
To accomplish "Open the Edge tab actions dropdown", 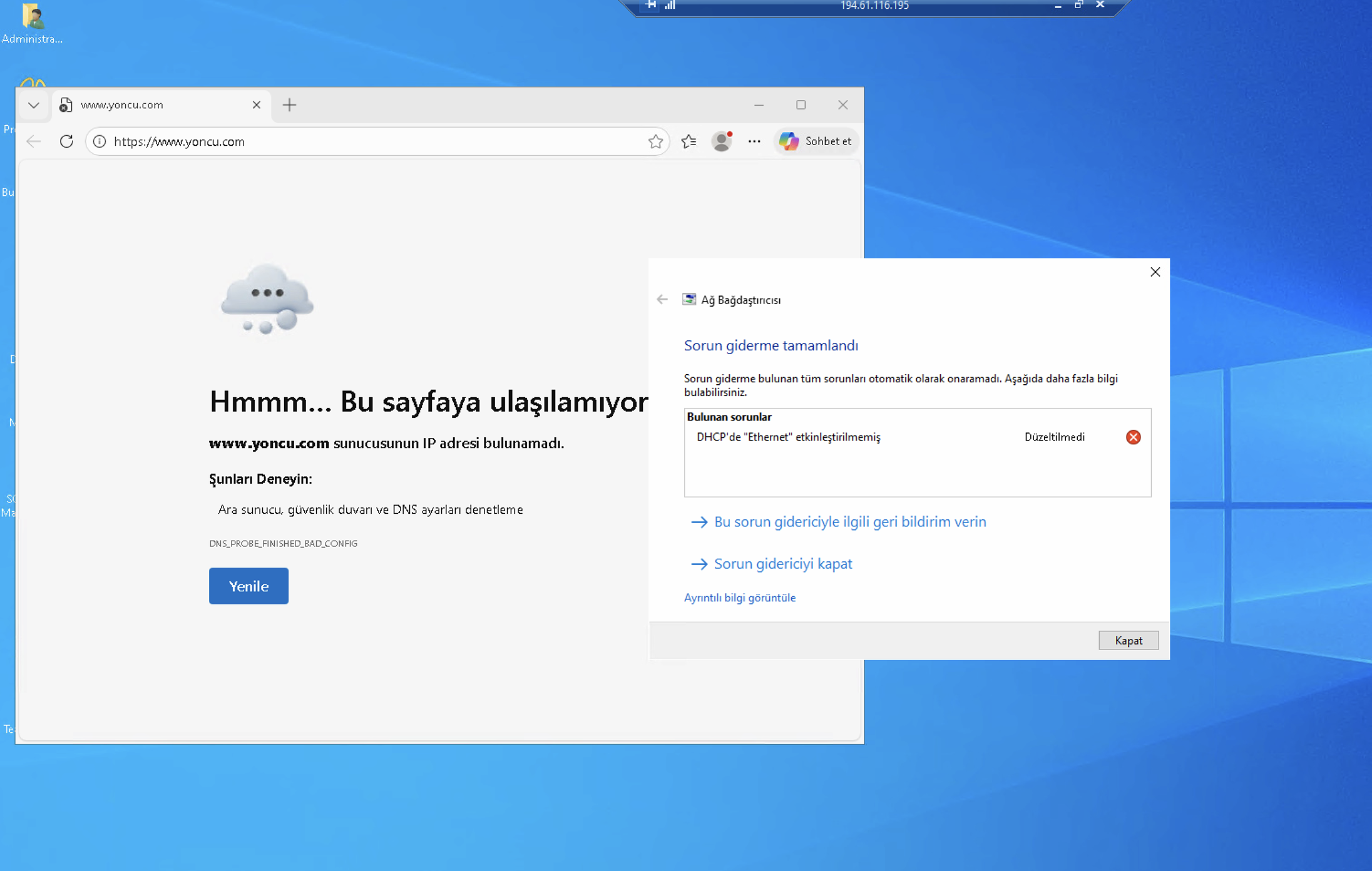I will click(34, 105).
